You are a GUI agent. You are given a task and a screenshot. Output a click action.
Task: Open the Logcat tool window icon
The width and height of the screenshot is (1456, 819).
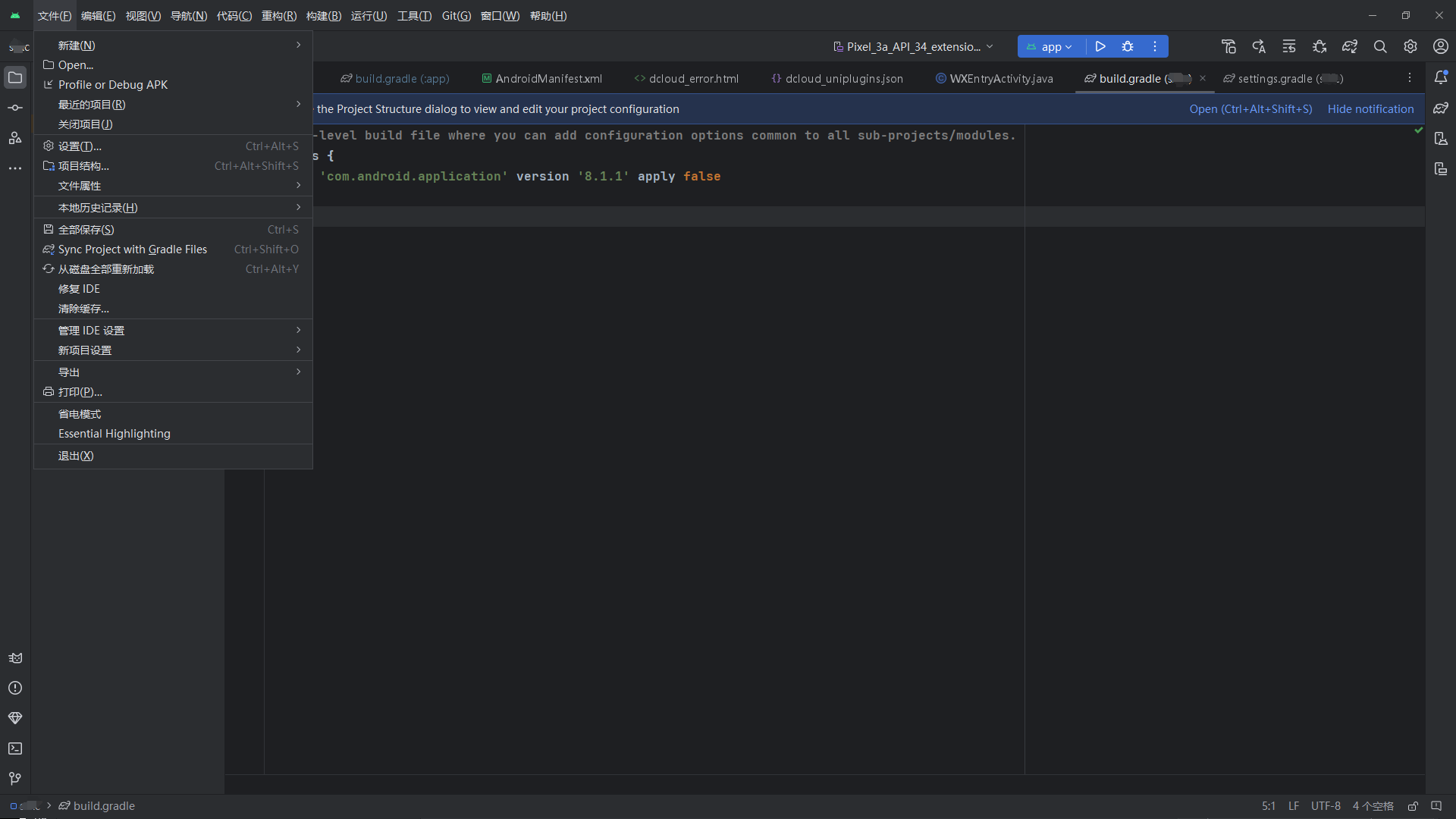click(15, 658)
